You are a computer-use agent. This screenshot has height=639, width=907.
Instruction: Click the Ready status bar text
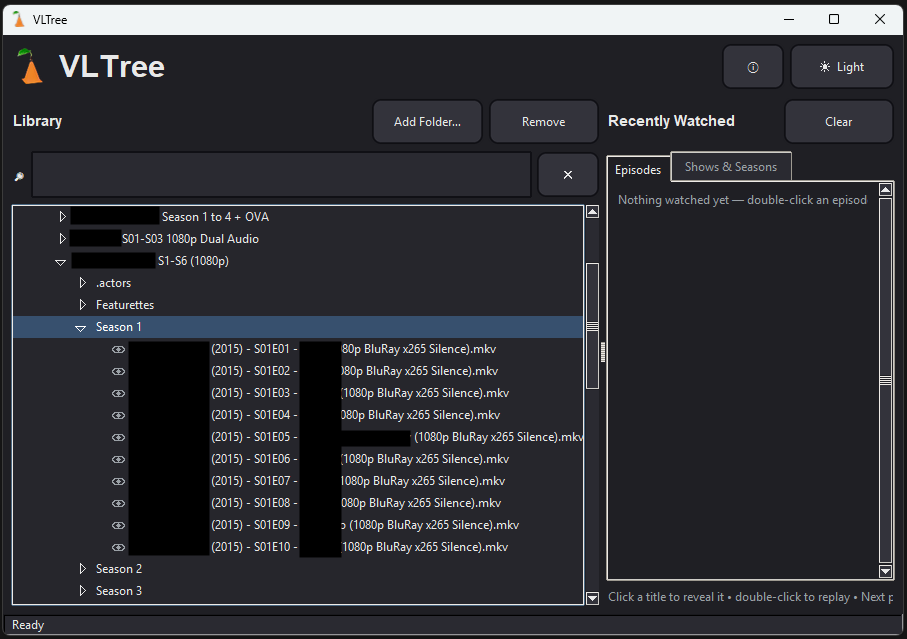[x=28, y=625]
